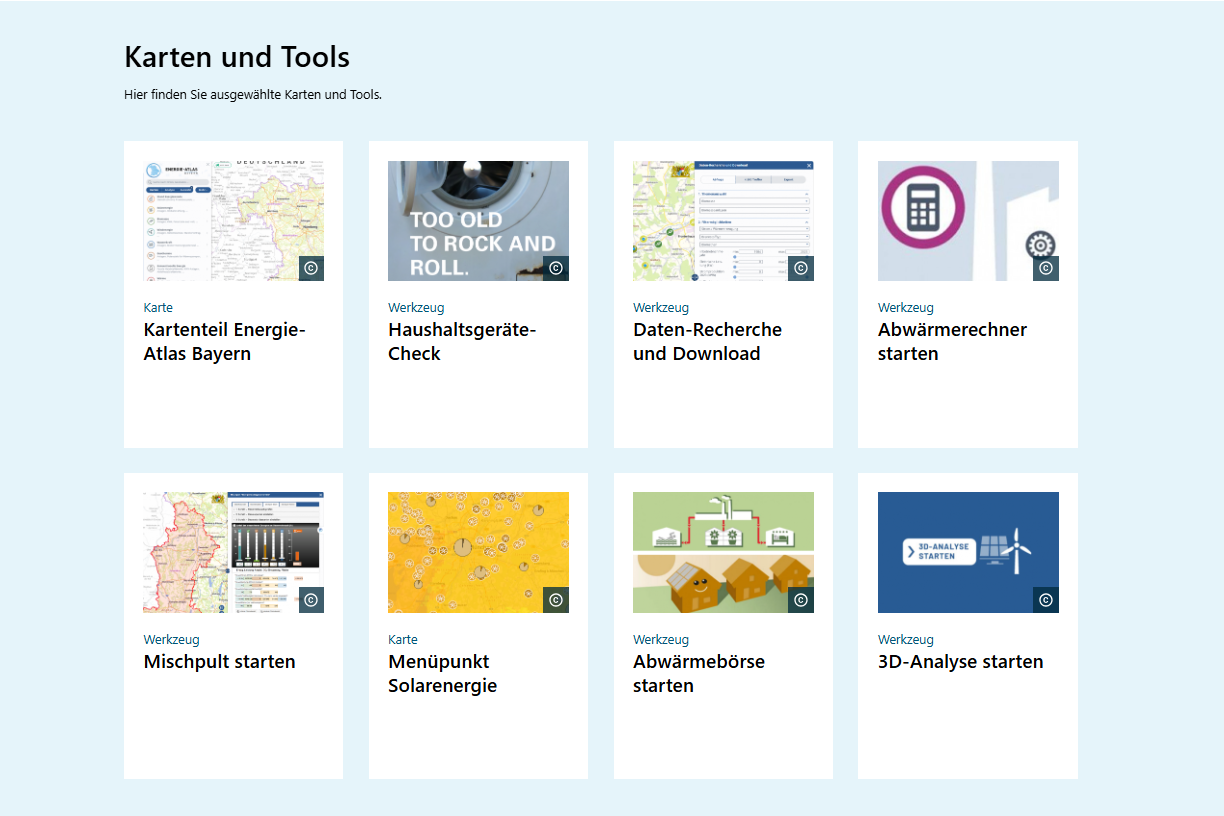Click the calculator icon thumbnail

[950, 220]
